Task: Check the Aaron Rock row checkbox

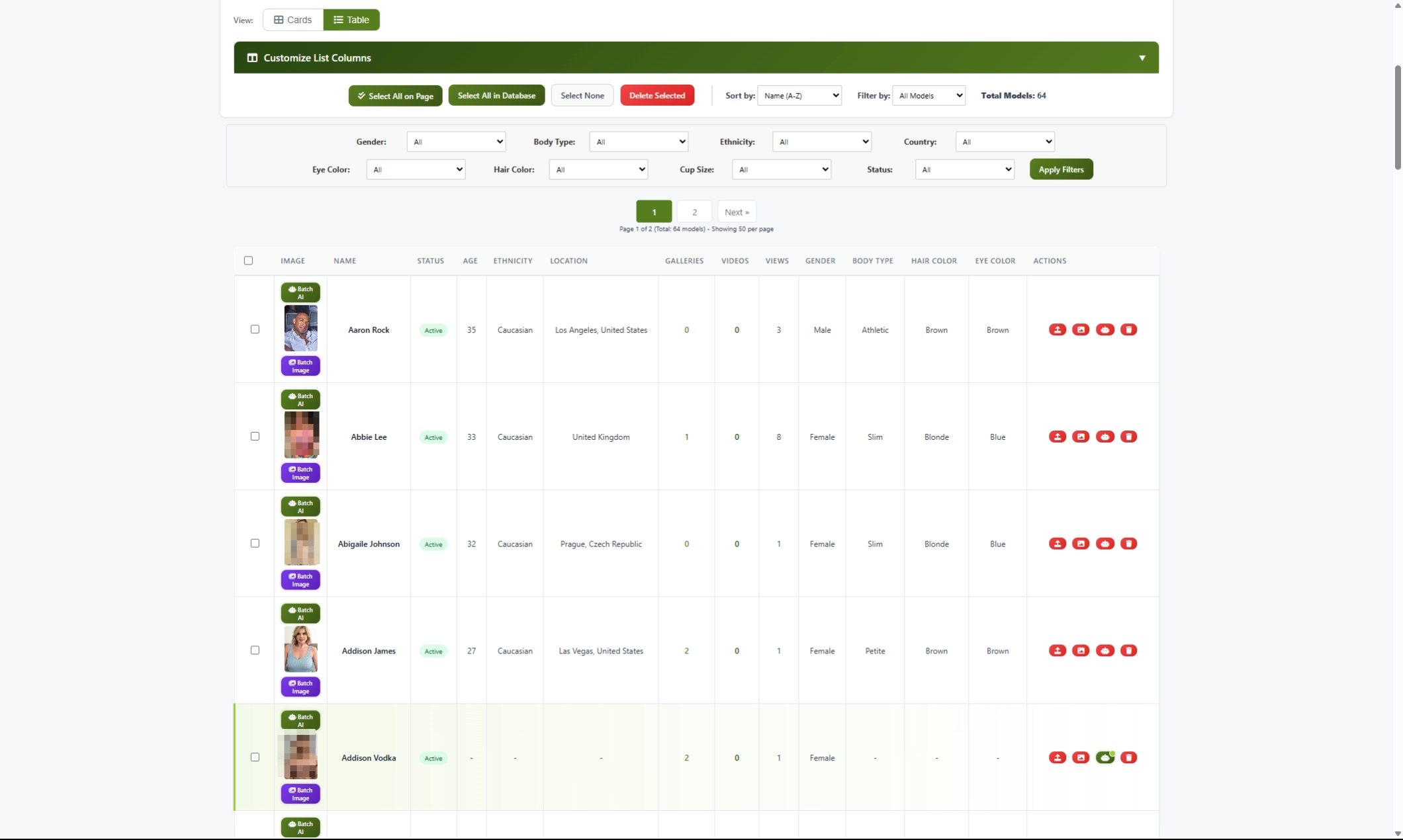Action: point(255,329)
